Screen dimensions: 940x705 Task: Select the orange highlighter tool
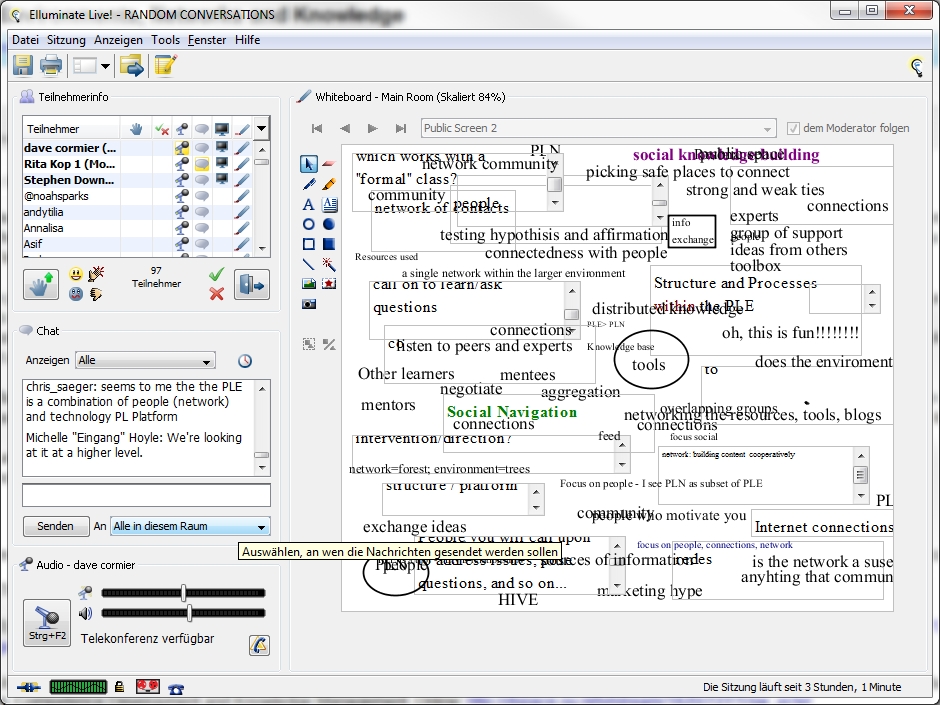[x=329, y=185]
